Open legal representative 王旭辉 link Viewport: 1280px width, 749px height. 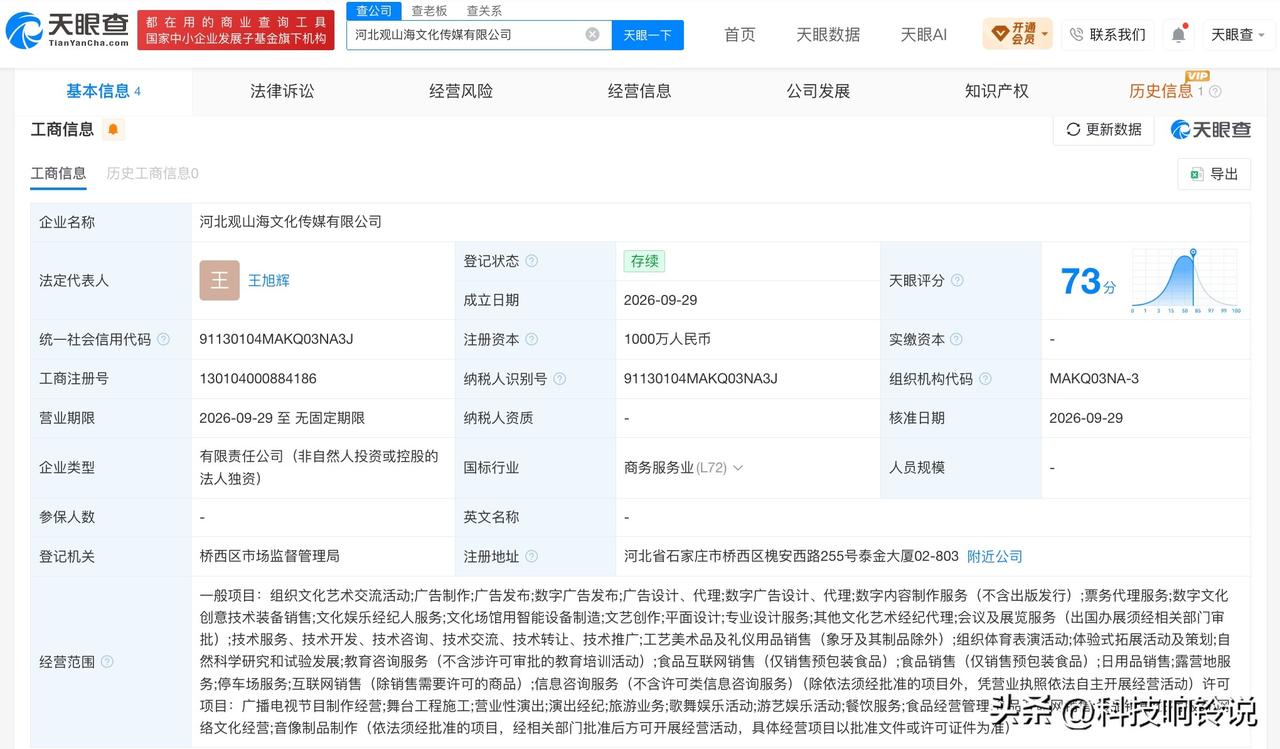[269, 280]
